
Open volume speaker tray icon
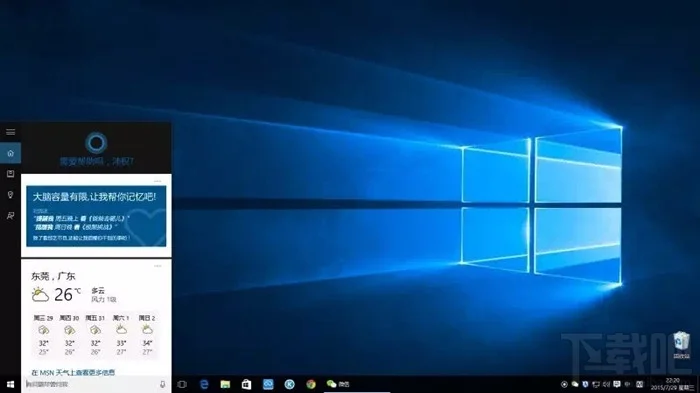(607, 384)
